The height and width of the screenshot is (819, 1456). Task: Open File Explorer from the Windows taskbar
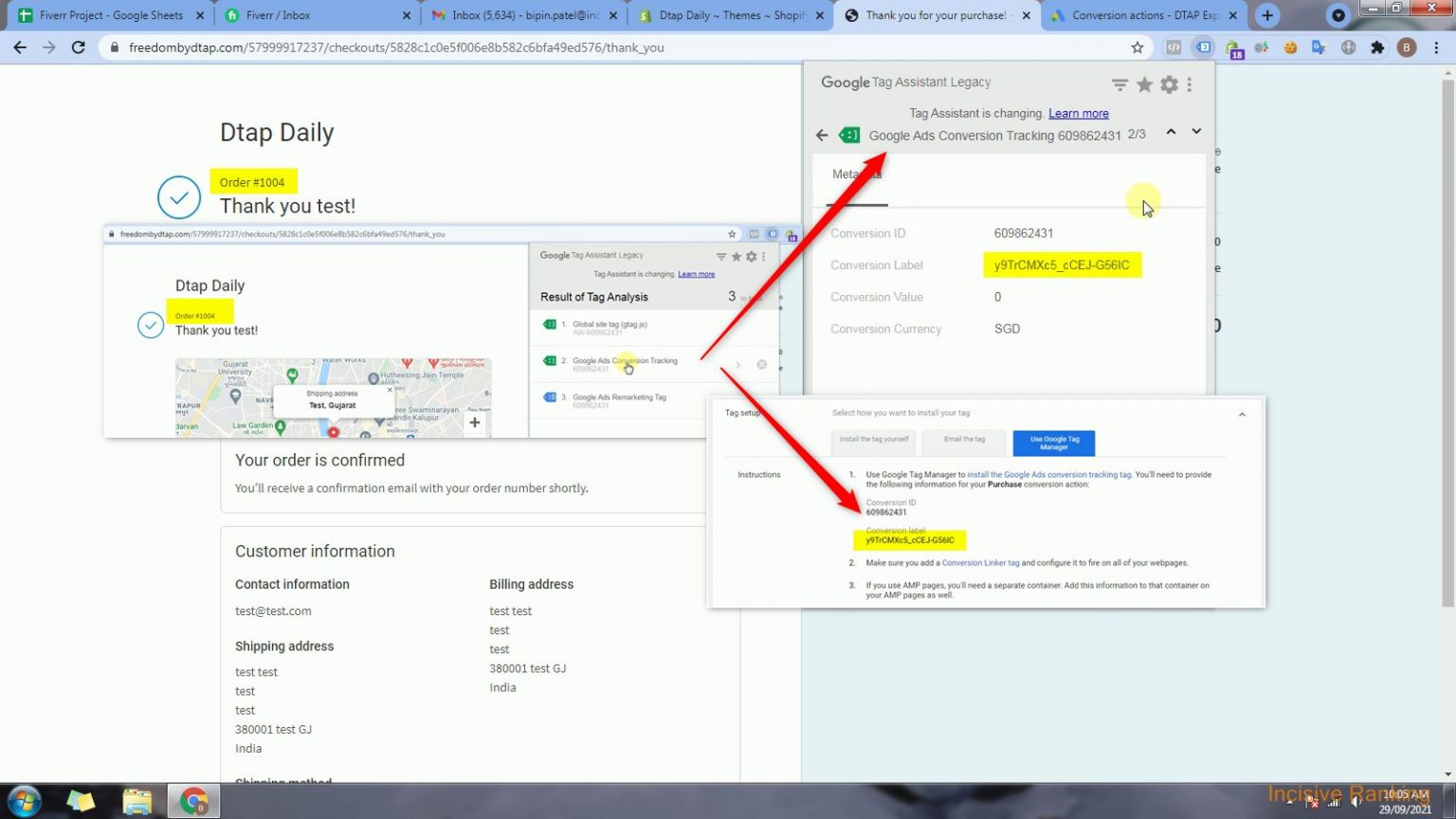pyautogui.click(x=137, y=801)
